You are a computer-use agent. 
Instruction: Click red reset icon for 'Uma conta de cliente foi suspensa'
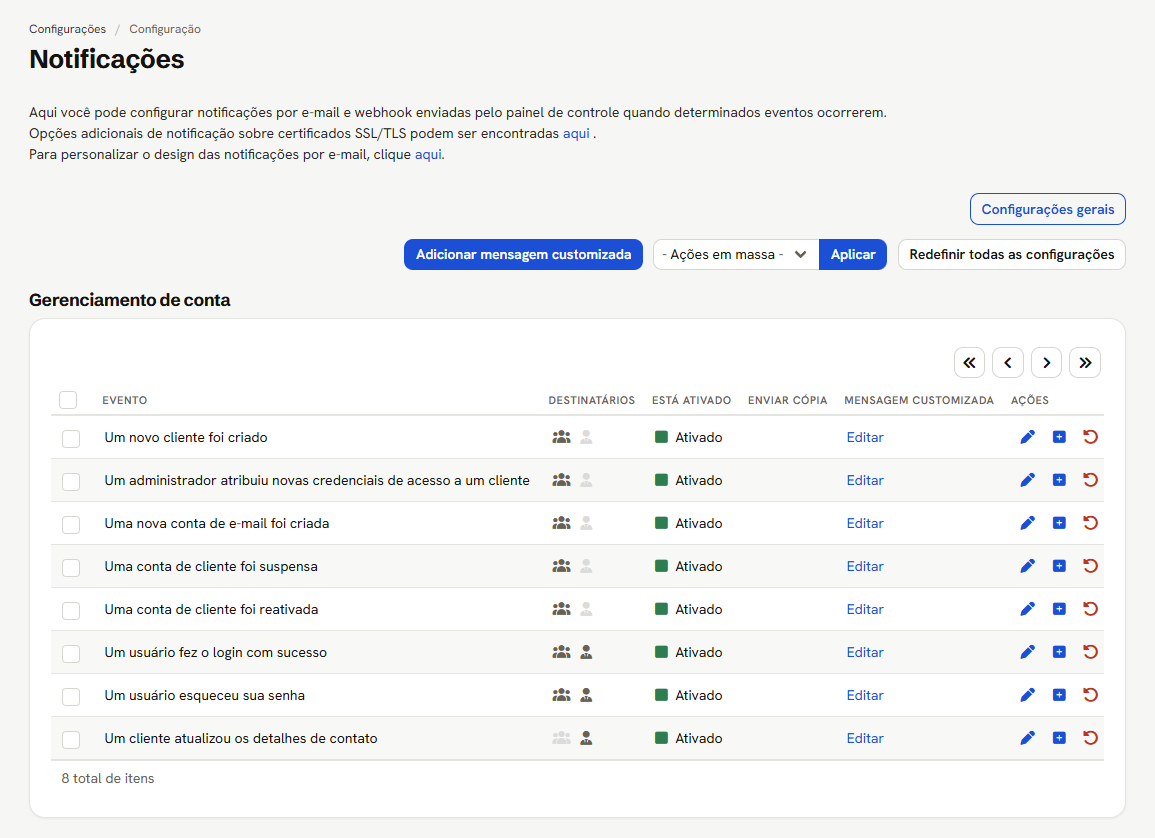pos(1090,566)
